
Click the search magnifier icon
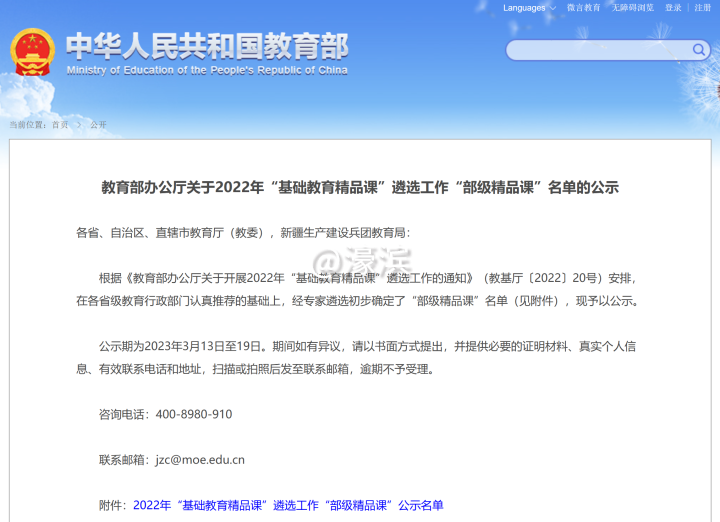click(699, 50)
